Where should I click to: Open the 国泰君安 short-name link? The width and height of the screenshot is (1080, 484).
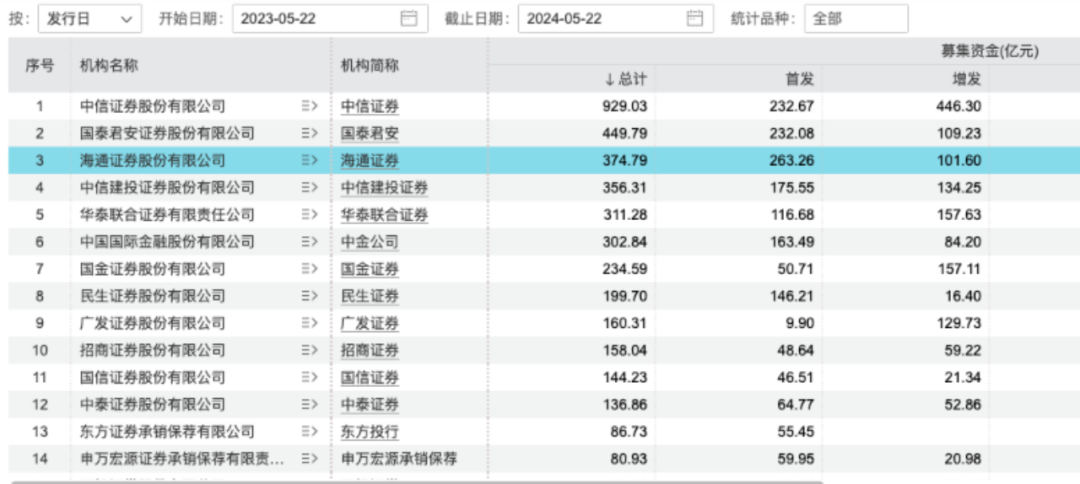point(370,134)
